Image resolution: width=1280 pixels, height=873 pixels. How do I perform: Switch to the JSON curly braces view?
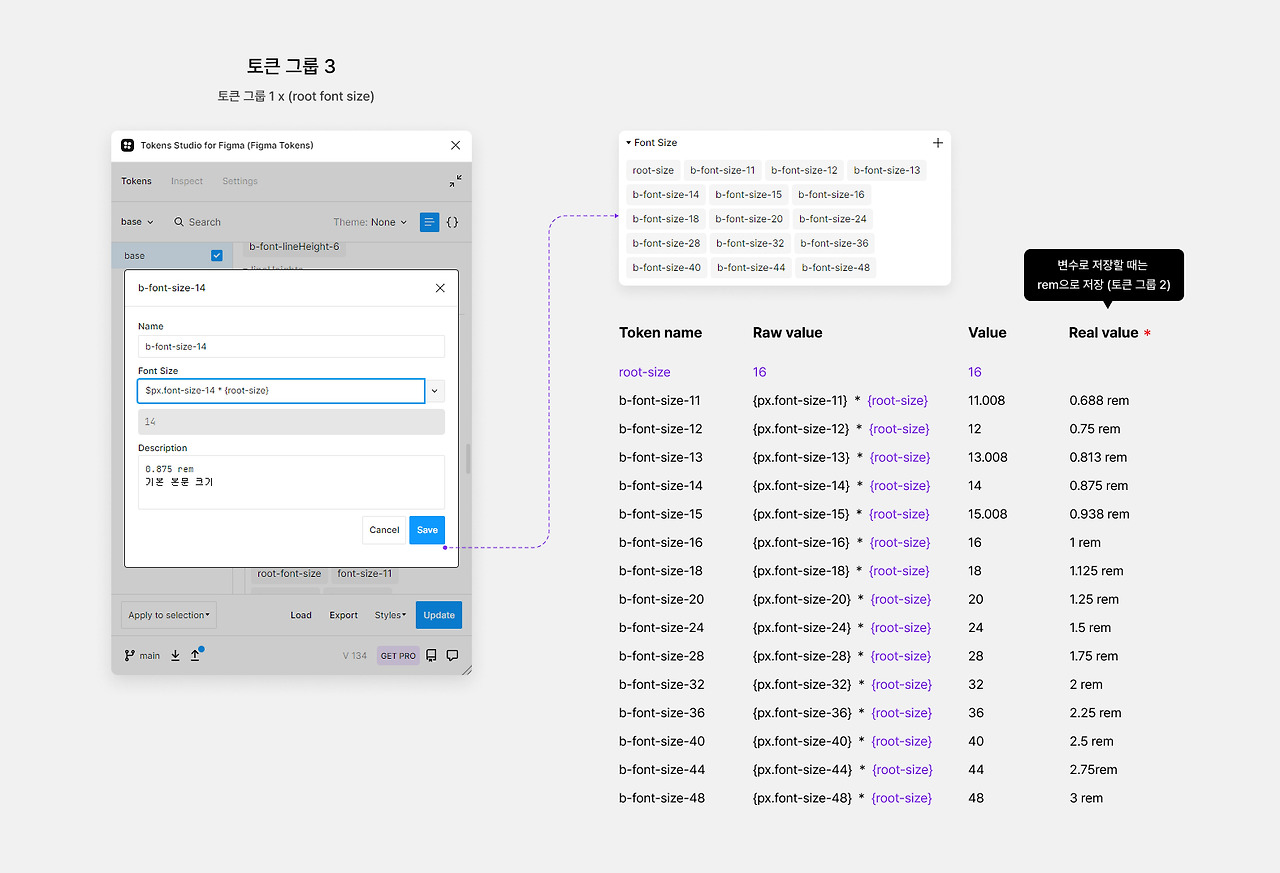point(452,222)
